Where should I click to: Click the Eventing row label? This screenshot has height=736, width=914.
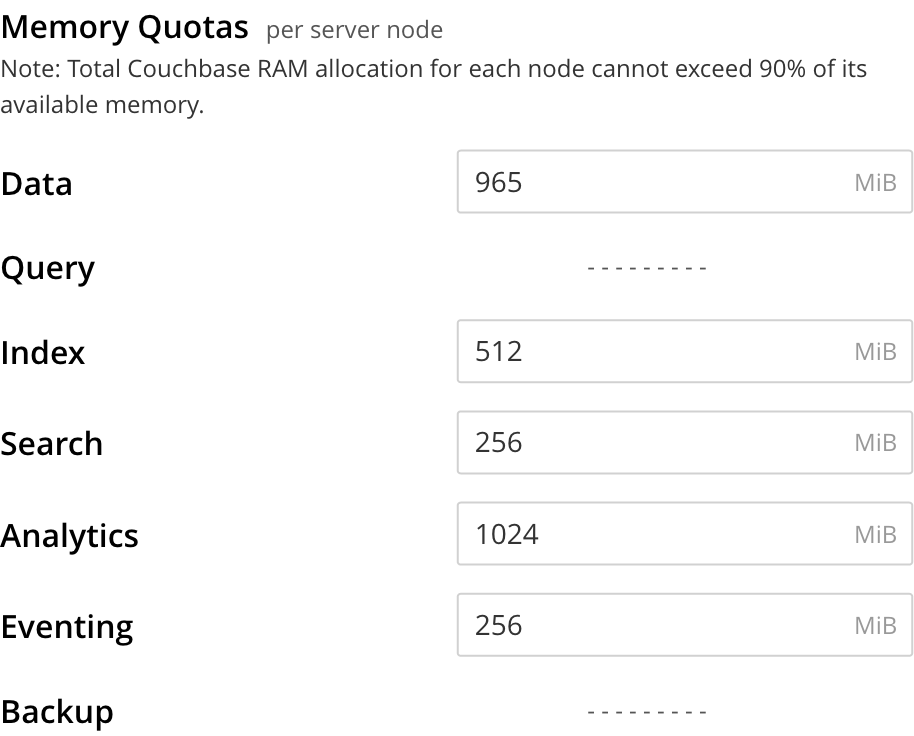click(67, 627)
